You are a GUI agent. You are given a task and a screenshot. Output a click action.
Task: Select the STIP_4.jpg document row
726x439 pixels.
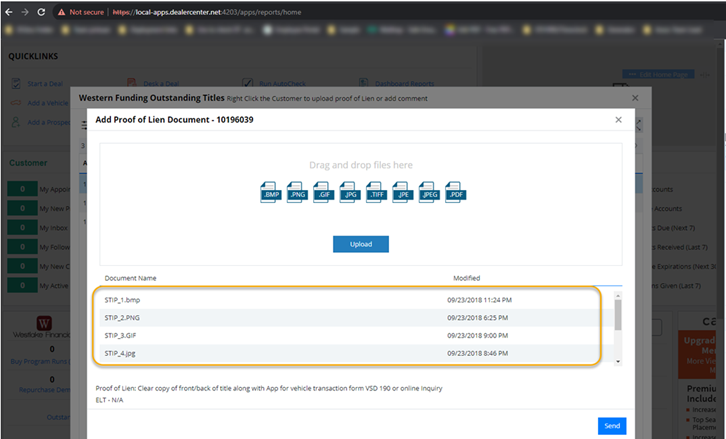tap(357, 353)
